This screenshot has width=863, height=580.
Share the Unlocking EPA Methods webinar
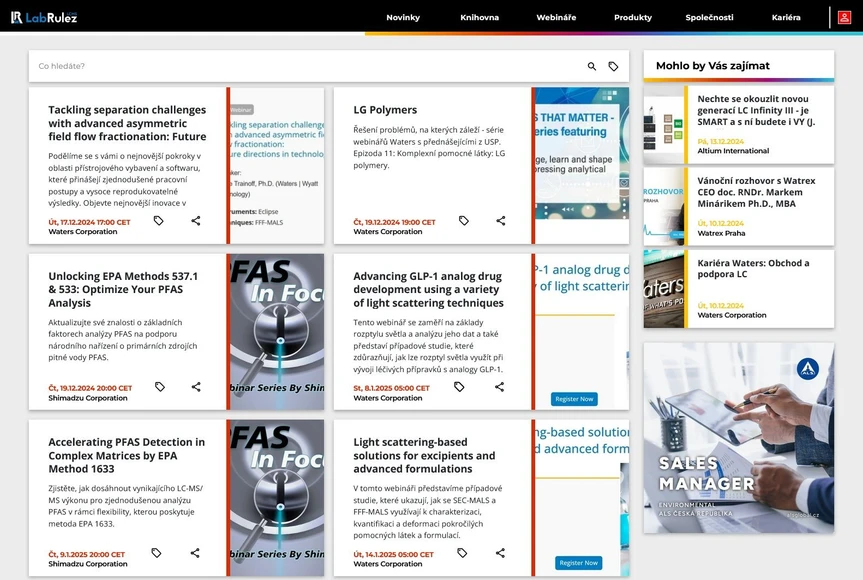(x=196, y=387)
